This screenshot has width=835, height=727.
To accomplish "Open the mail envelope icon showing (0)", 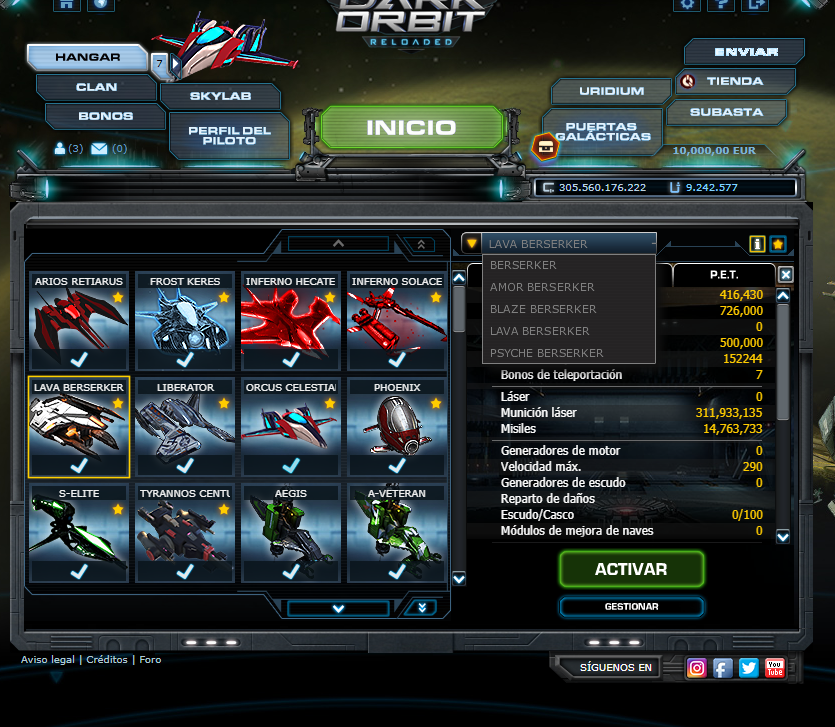I will coord(99,149).
